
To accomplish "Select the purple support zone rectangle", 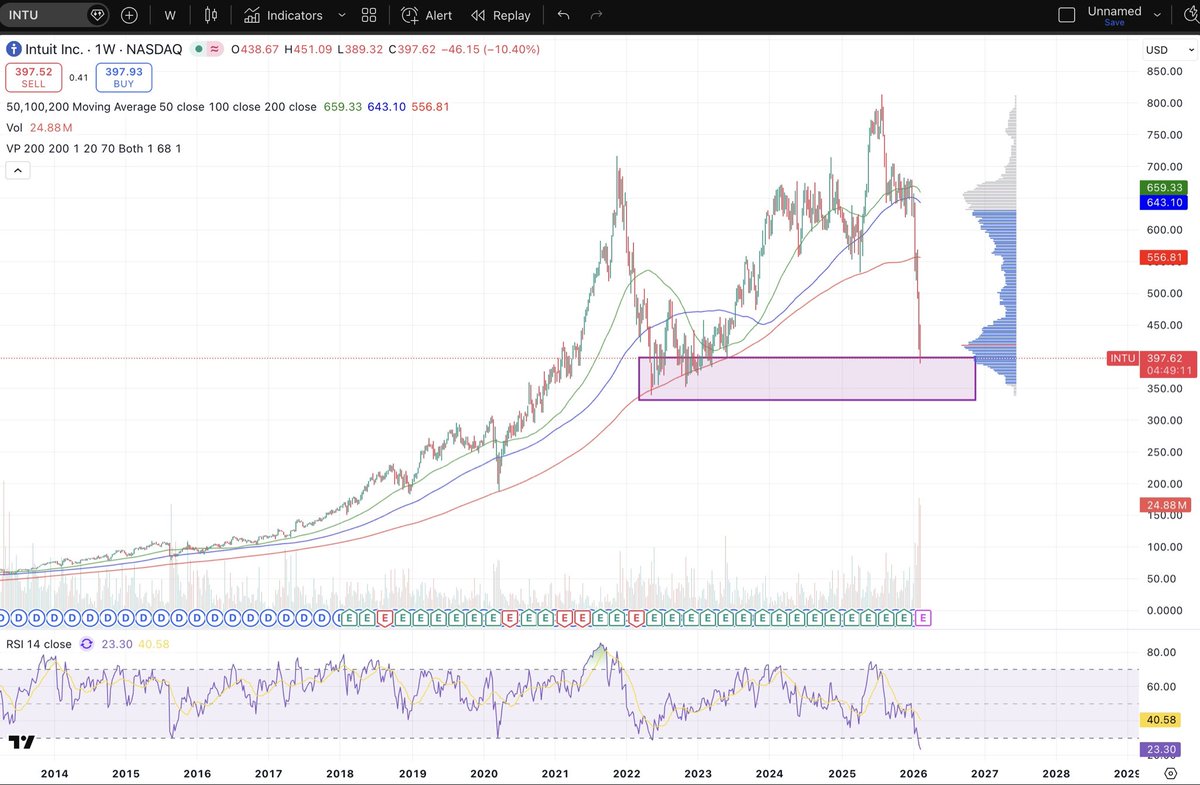I will click(x=807, y=379).
